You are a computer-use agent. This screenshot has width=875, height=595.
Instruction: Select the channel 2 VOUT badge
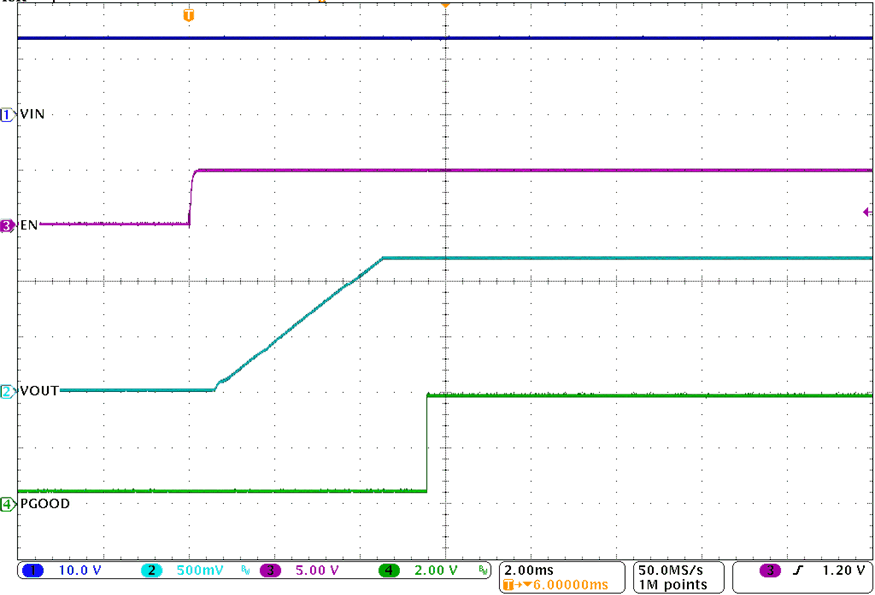[x=6, y=392]
